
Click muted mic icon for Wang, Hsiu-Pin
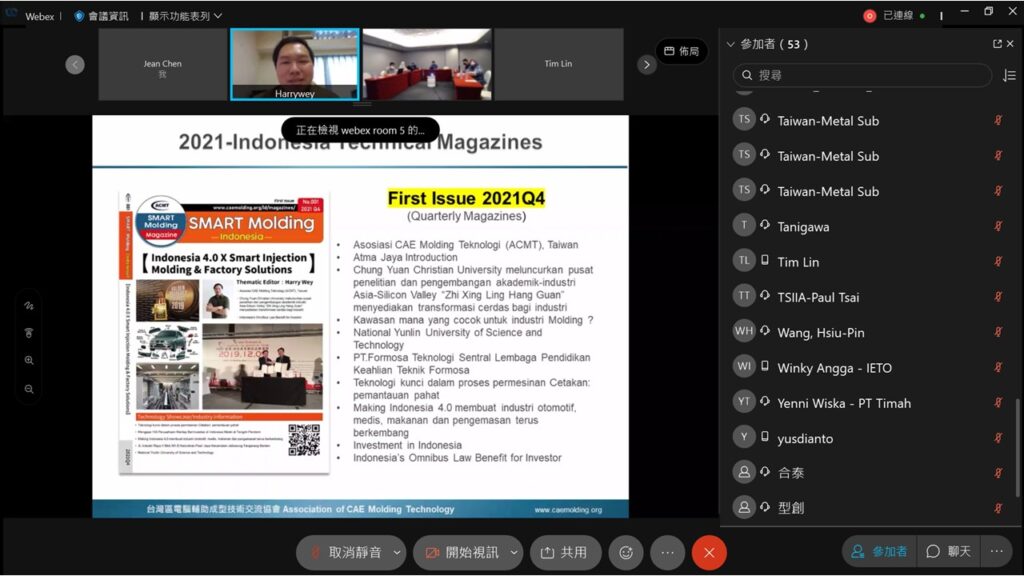pyautogui.click(x=998, y=332)
